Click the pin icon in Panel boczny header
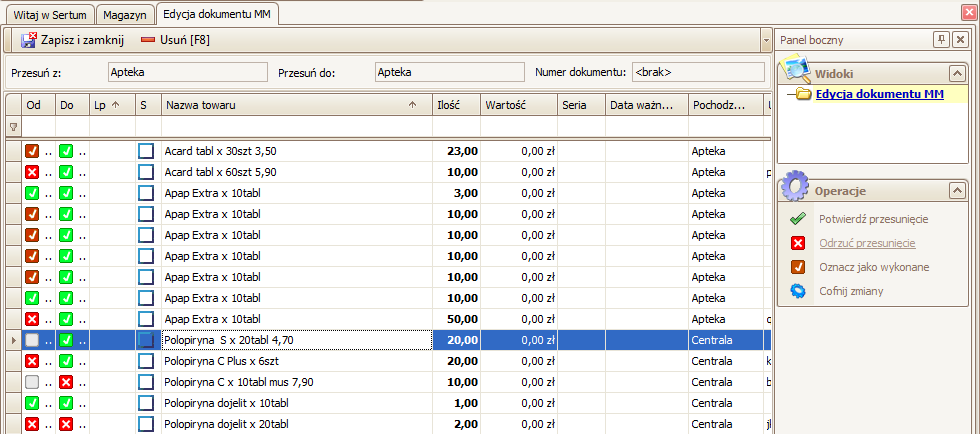This screenshot has height=434, width=980. pyautogui.click(x=940, y=39)
